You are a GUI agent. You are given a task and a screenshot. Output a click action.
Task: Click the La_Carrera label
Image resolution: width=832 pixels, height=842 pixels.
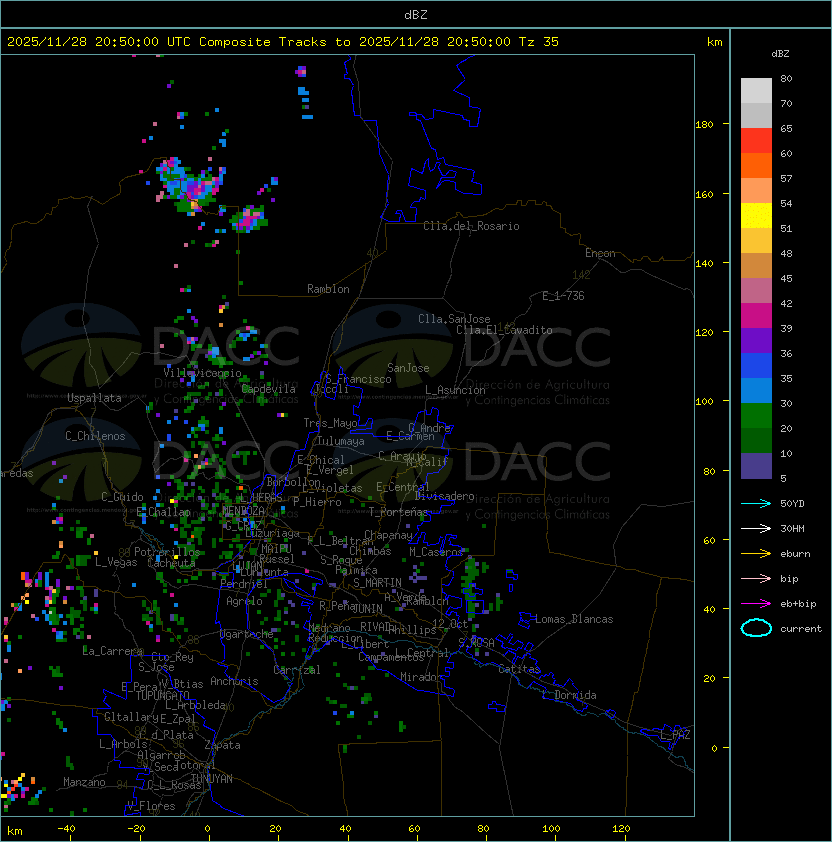[x=113, y=651]
